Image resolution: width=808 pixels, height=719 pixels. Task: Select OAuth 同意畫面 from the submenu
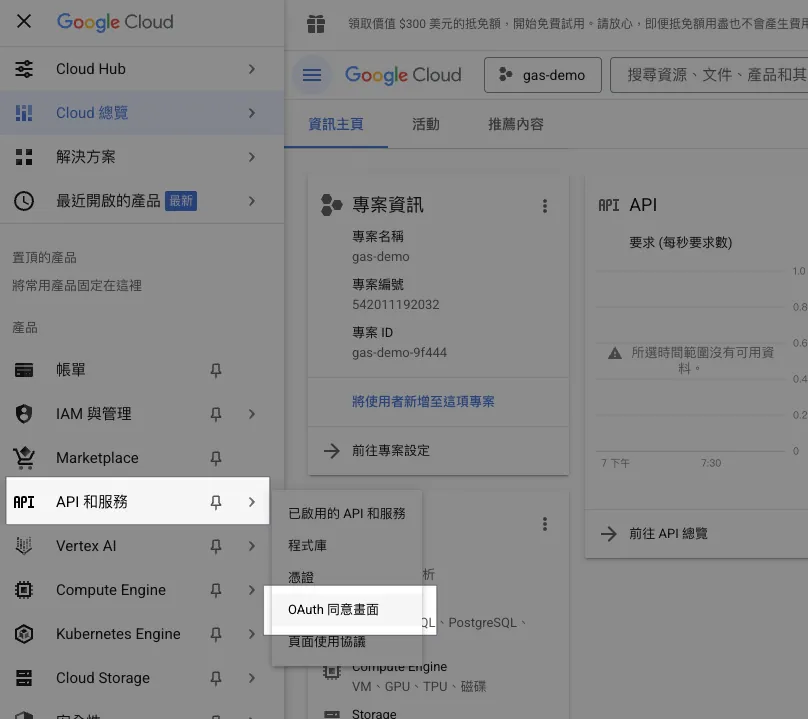click(x=333, y=609)
